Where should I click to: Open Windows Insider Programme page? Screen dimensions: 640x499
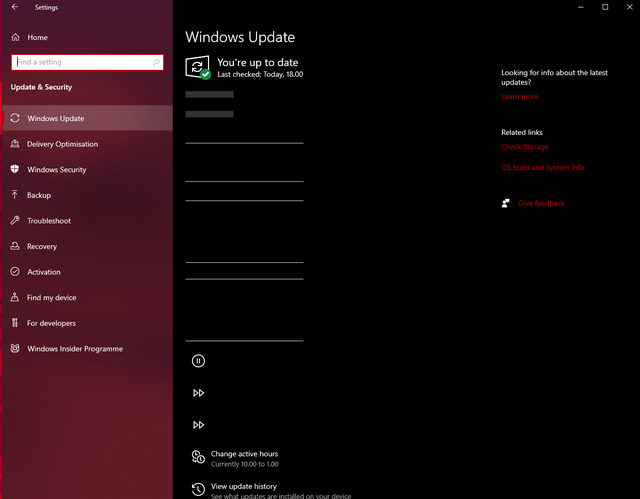point(87,349)
